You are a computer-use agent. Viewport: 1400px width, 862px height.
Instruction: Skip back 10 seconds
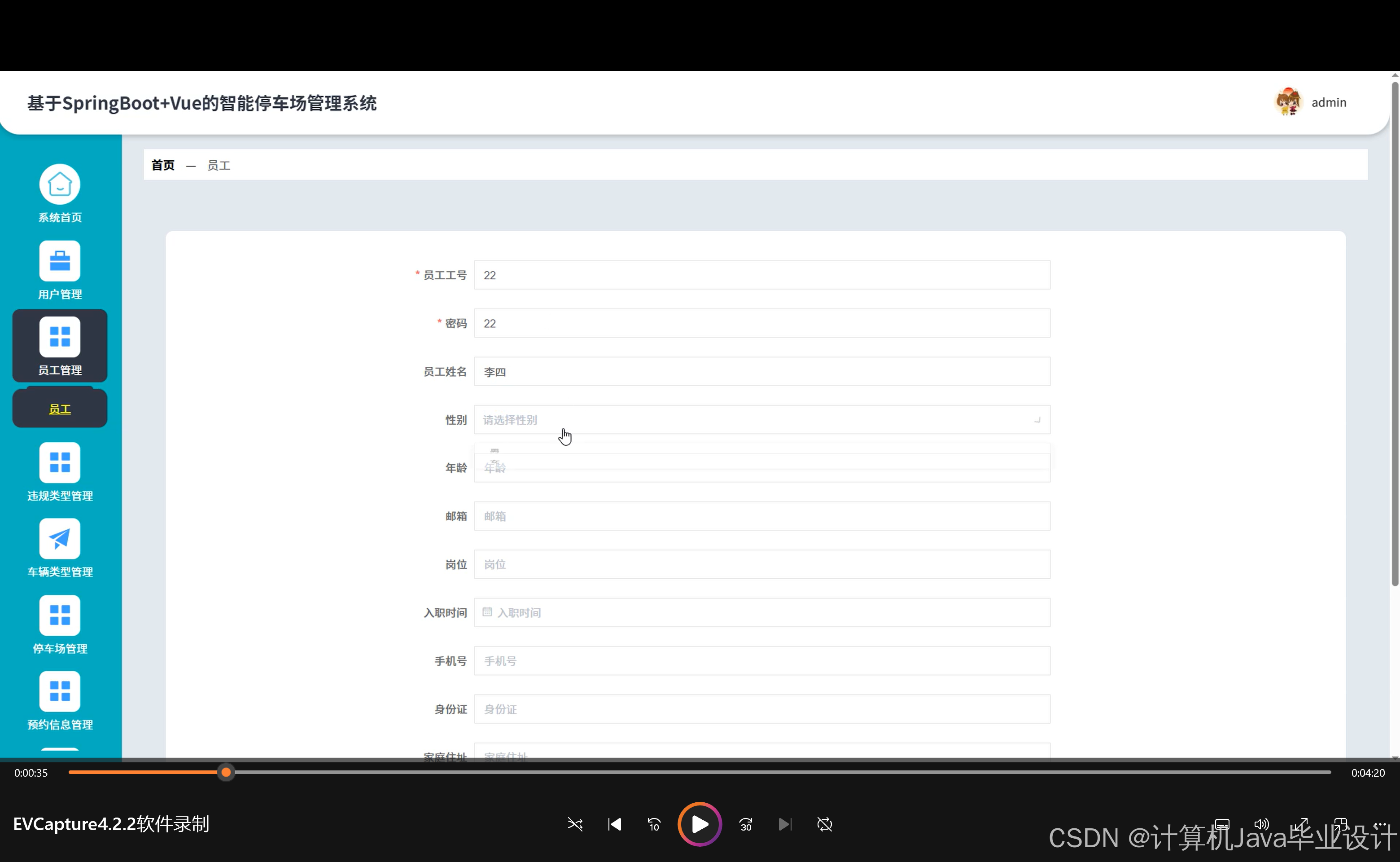[x=654, y=824]
